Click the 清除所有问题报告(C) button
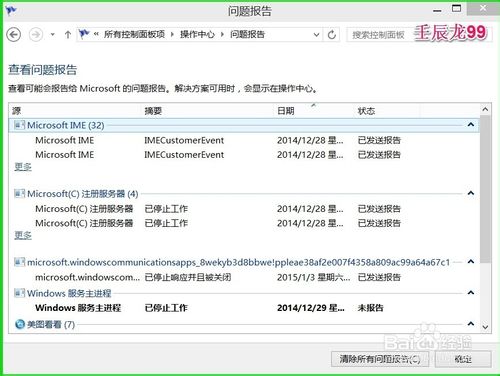Image resolution: width=500 pixels, height=376 pixels. 380,359
